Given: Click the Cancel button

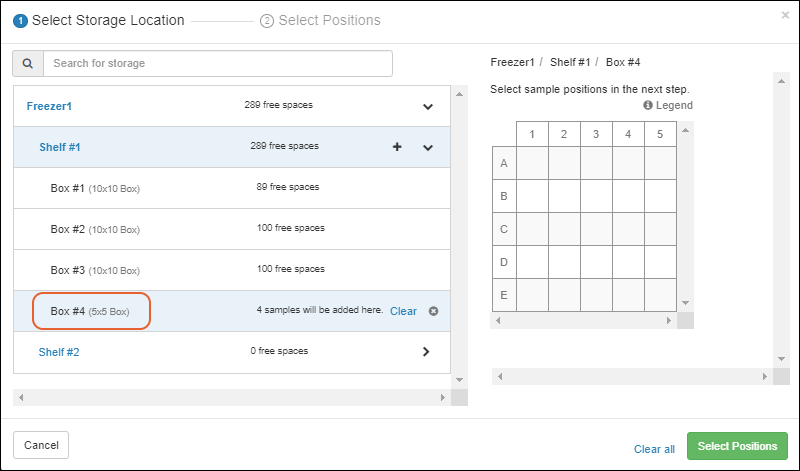Looking at the screenshot, I should 41,445.
